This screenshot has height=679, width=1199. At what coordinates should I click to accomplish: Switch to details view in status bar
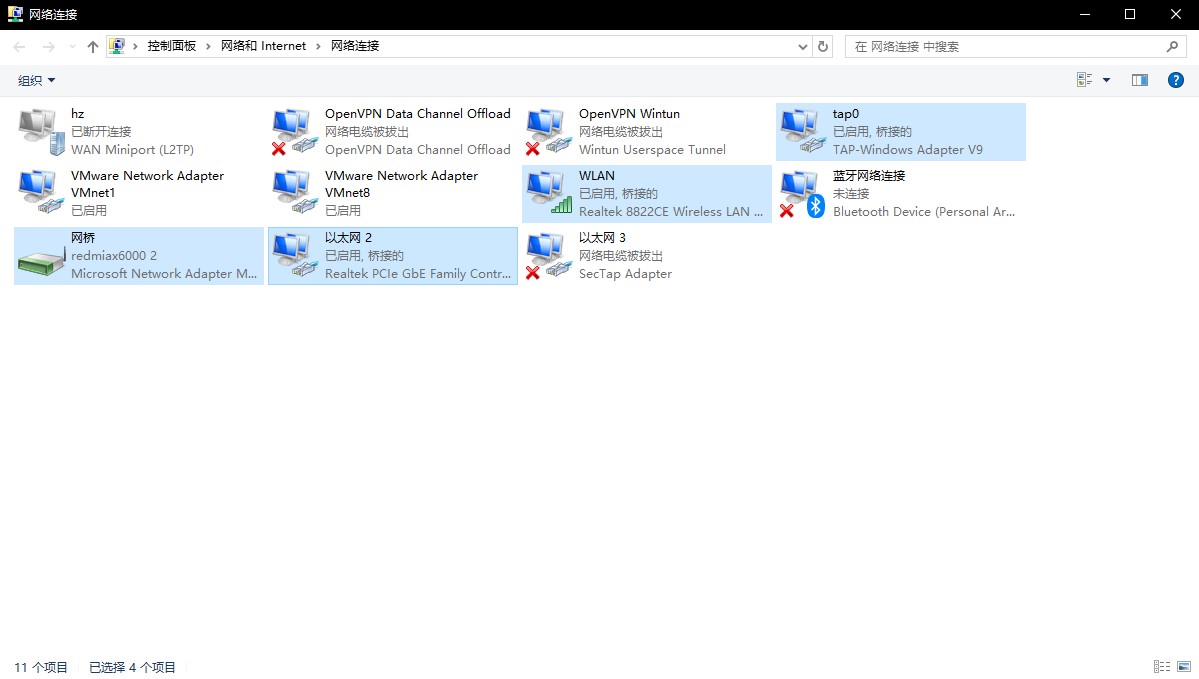1162,667
